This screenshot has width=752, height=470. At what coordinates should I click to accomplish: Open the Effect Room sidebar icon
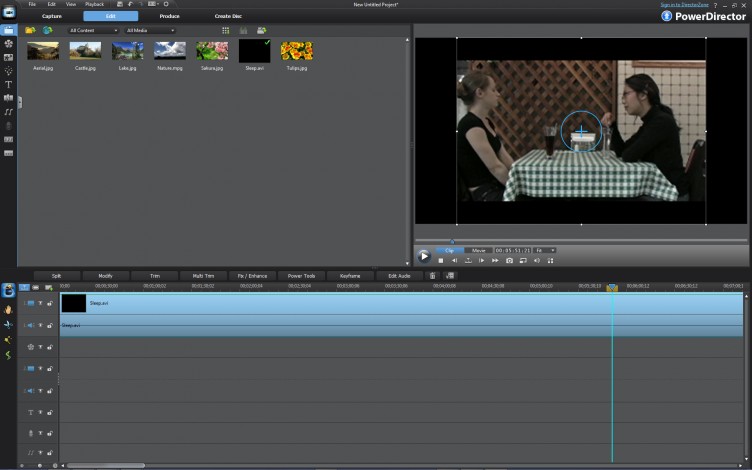coord(8,44)
